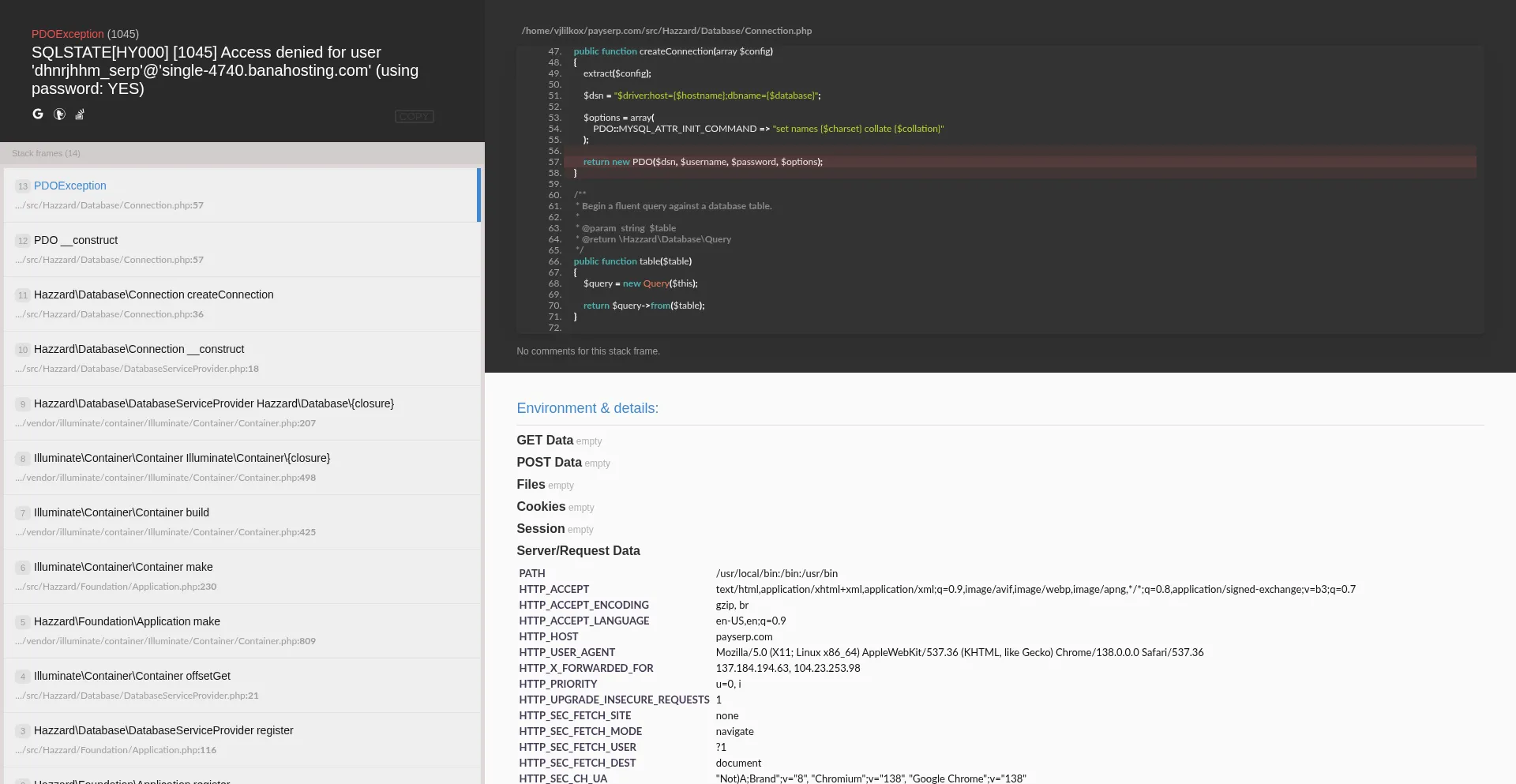Select frame 8 Illuminate Container closure
Screen dimensions: 1516x784
pyautogui.click(x=242, y=467)
